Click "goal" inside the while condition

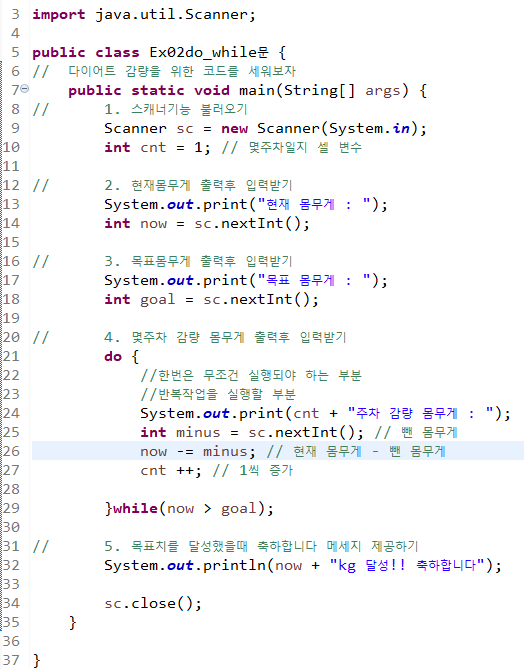click(x=238, y=509)
